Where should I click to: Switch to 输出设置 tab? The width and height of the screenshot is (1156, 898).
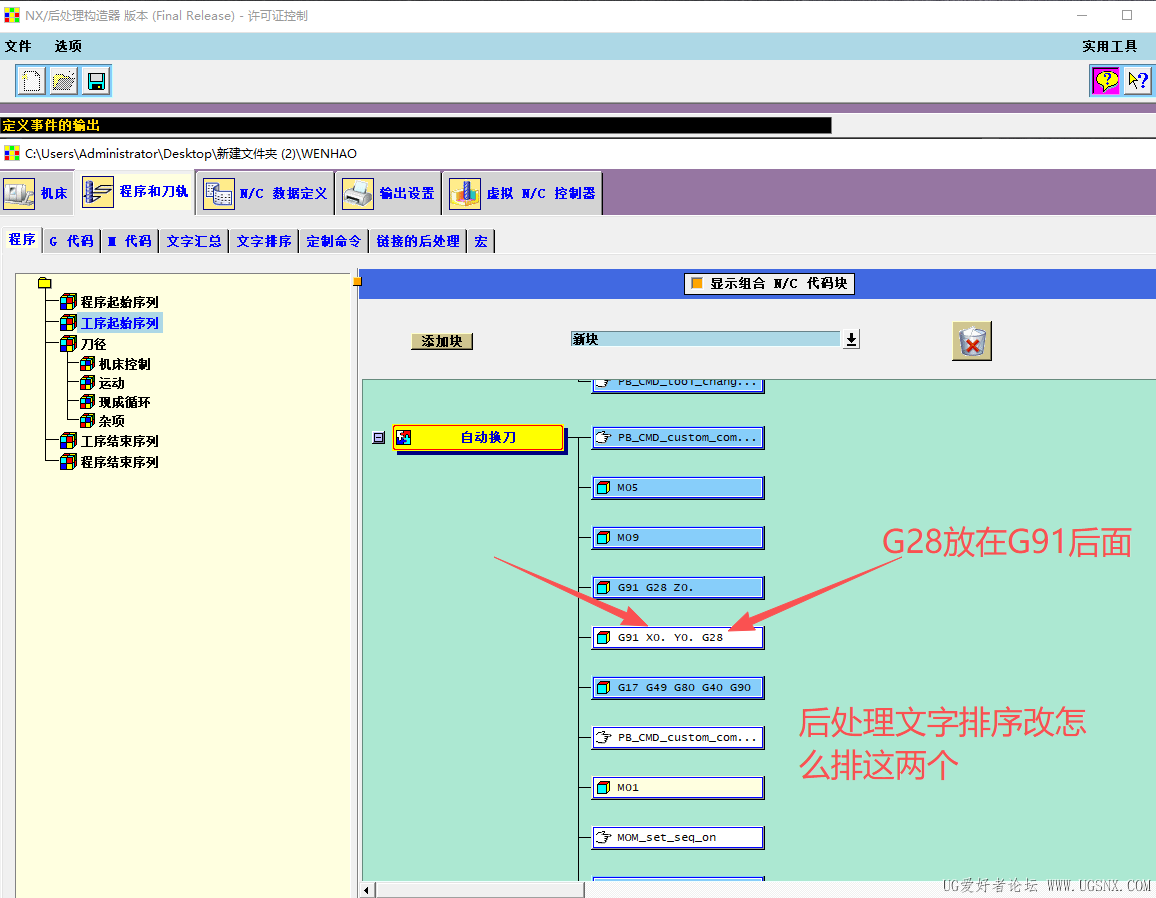[389, 193]
